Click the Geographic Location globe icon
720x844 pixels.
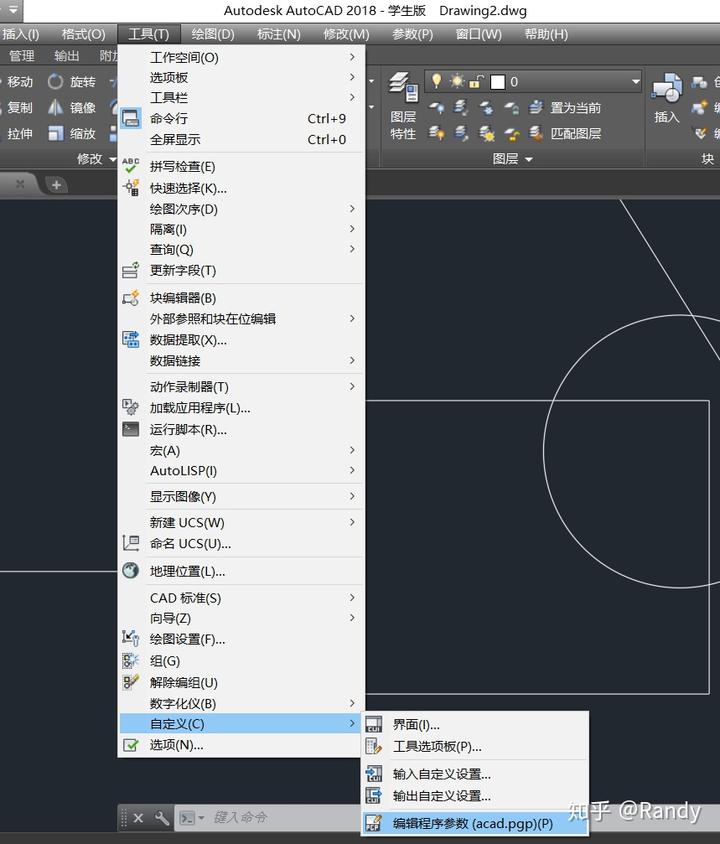[131, 571]
